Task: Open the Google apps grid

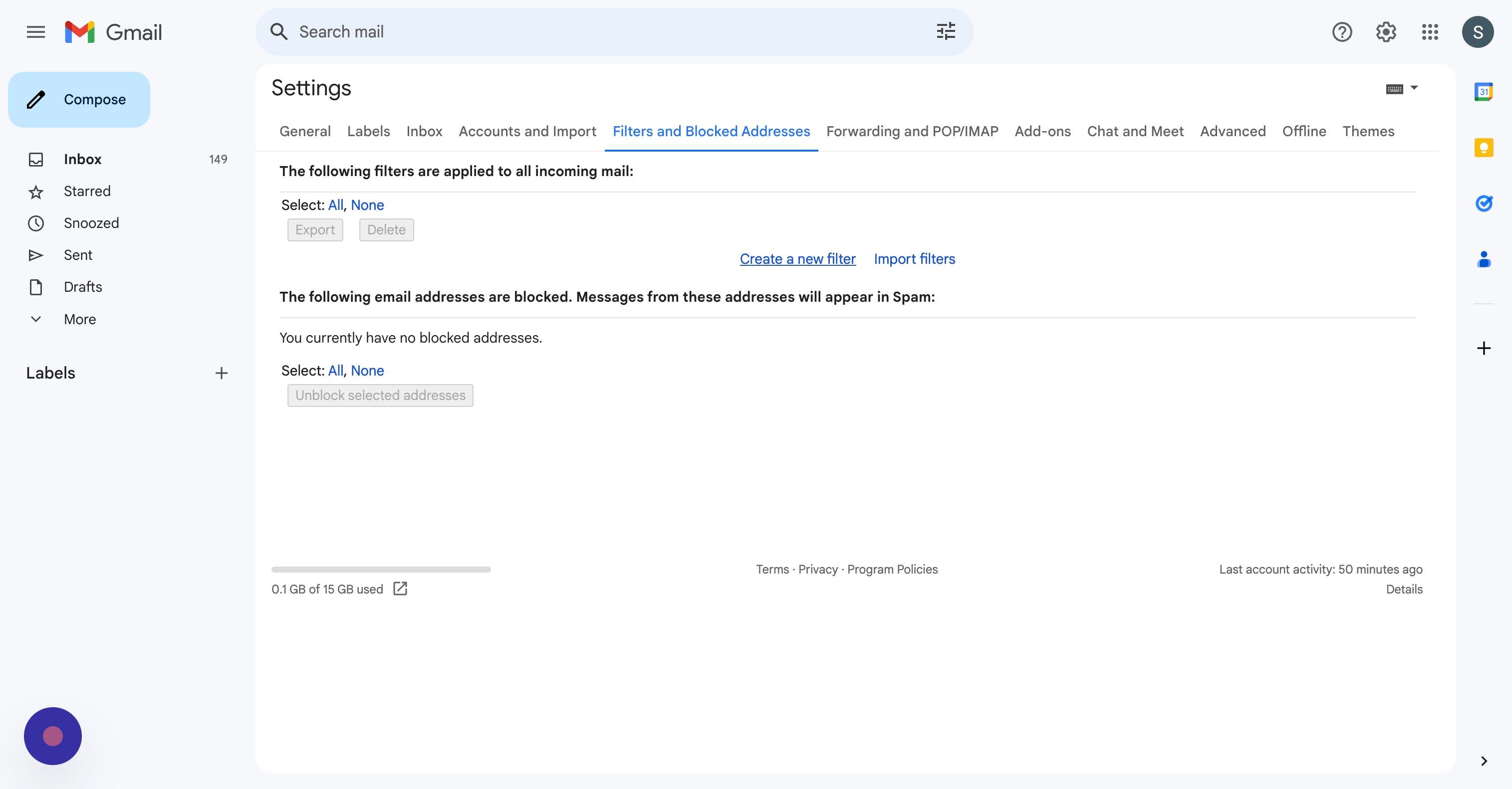Action: click(x=1430, y=32)
